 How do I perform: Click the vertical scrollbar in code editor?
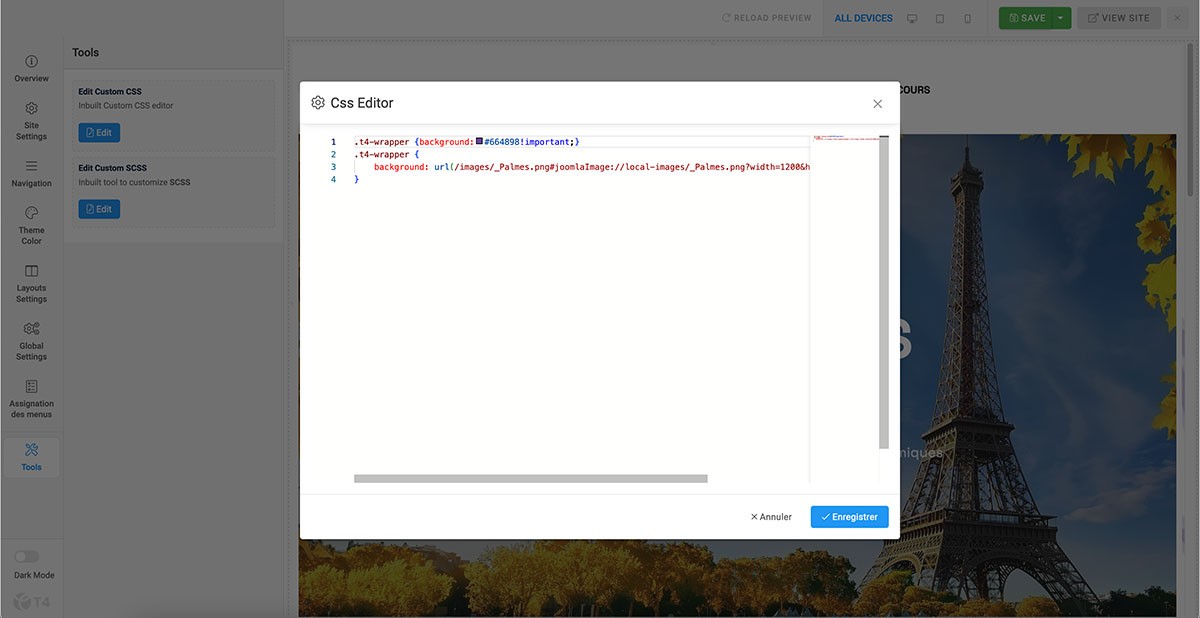(884, 292)
